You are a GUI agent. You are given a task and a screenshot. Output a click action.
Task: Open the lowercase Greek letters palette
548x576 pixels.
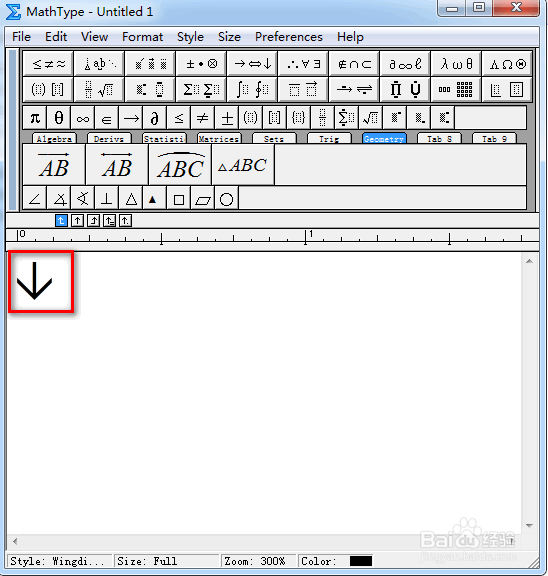click(x=457, y=64)
